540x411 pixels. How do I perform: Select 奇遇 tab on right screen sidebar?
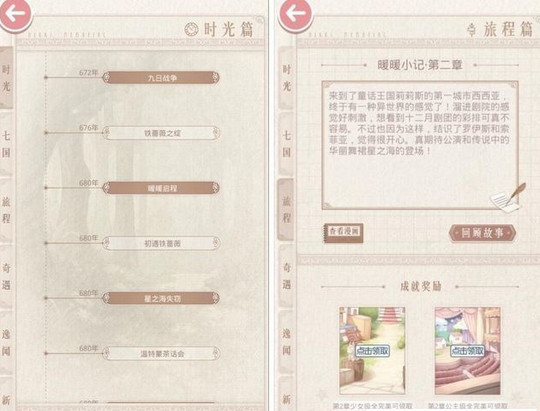(287, 276)
